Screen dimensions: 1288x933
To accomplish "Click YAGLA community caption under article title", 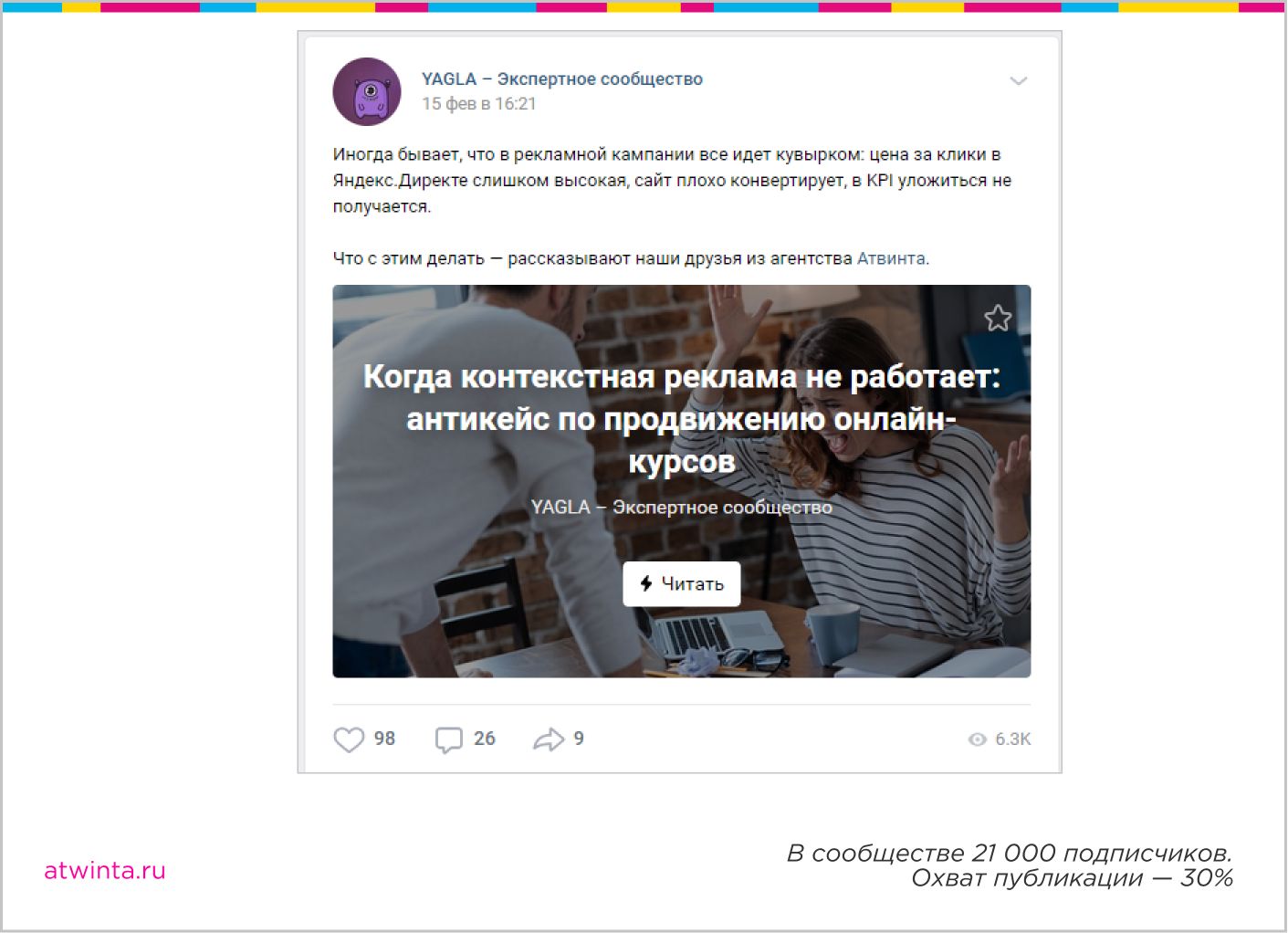I will tap(682, 508).
